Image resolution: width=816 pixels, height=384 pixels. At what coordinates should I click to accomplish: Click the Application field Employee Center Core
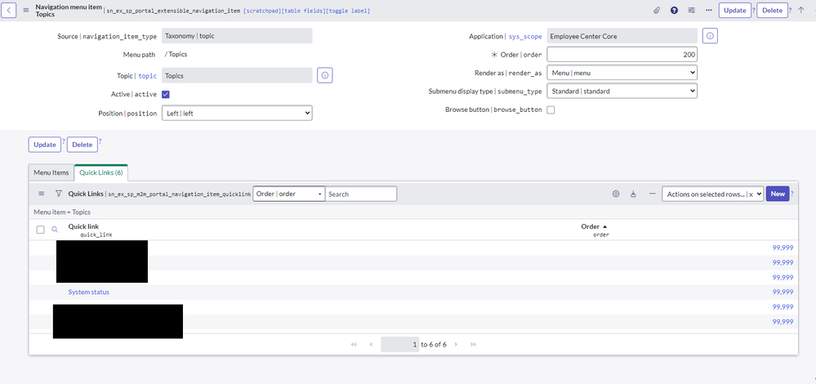(x=622, y=36)
